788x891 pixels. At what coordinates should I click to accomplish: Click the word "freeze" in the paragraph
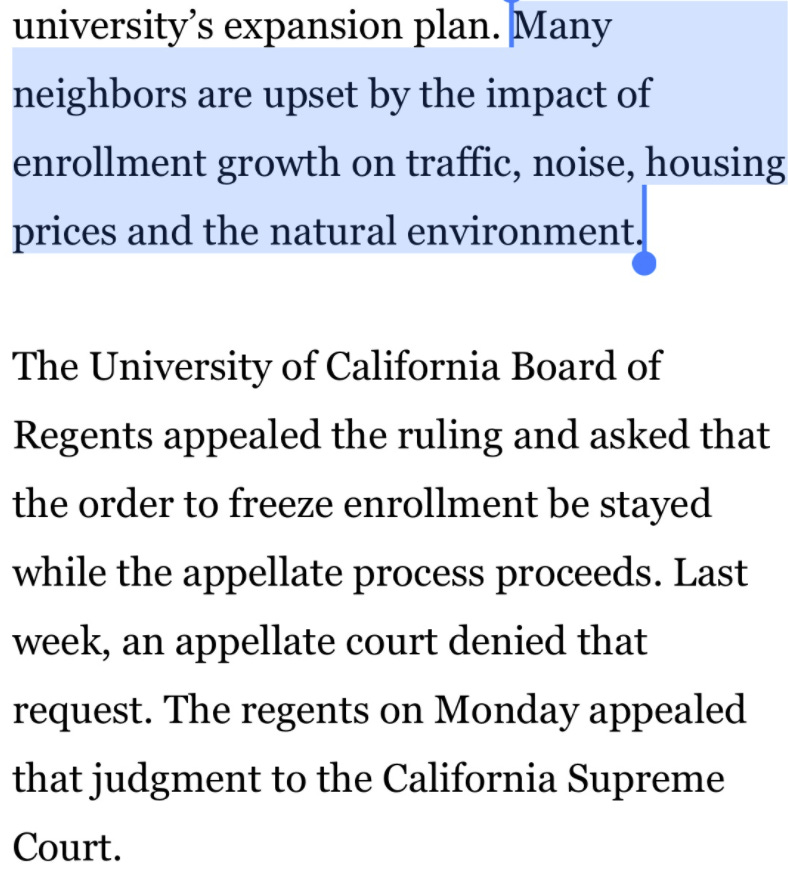click(x=281, y=504)
